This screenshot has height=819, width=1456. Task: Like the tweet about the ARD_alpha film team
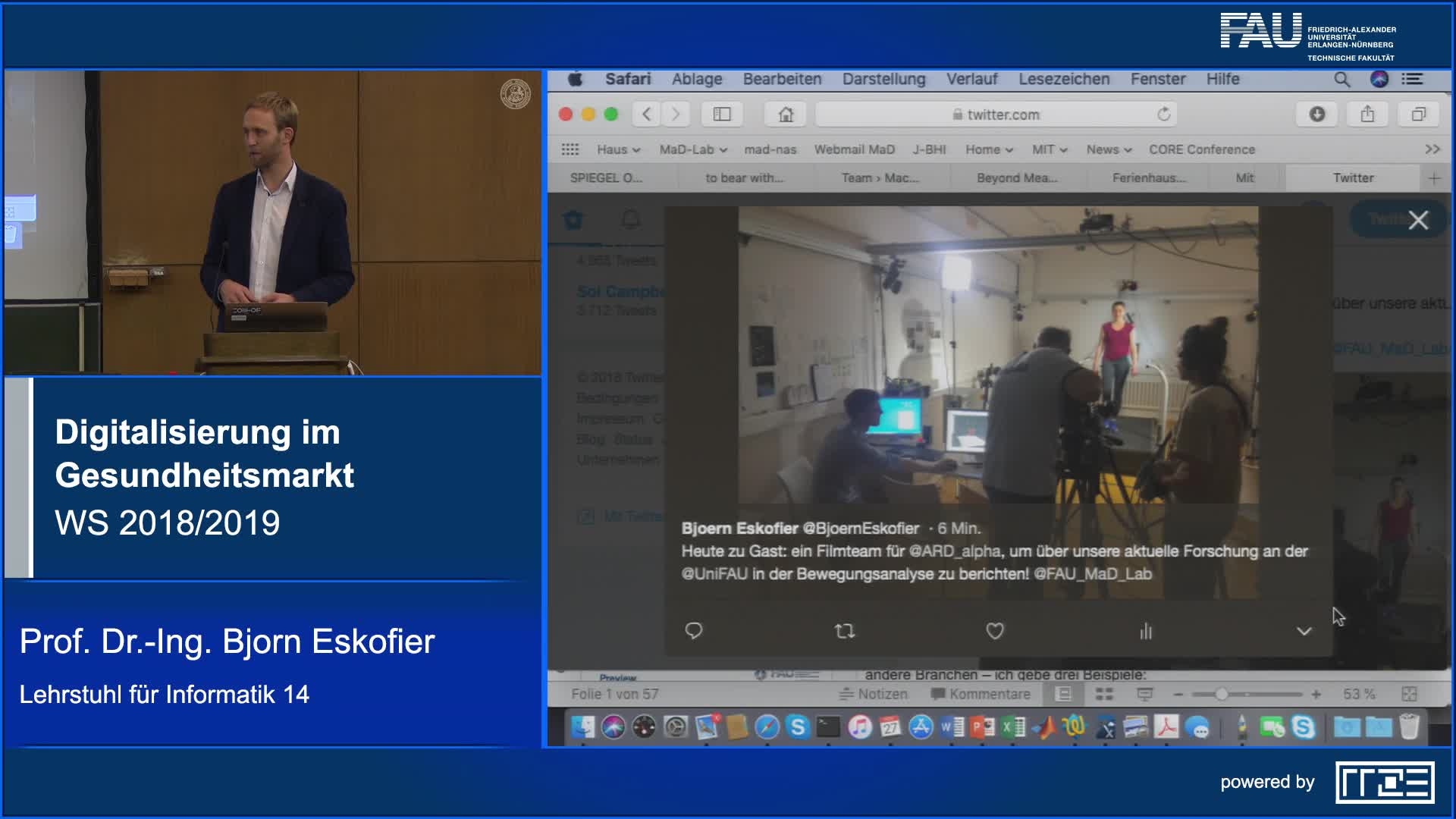pyautogui.click(x=994, y=631)
